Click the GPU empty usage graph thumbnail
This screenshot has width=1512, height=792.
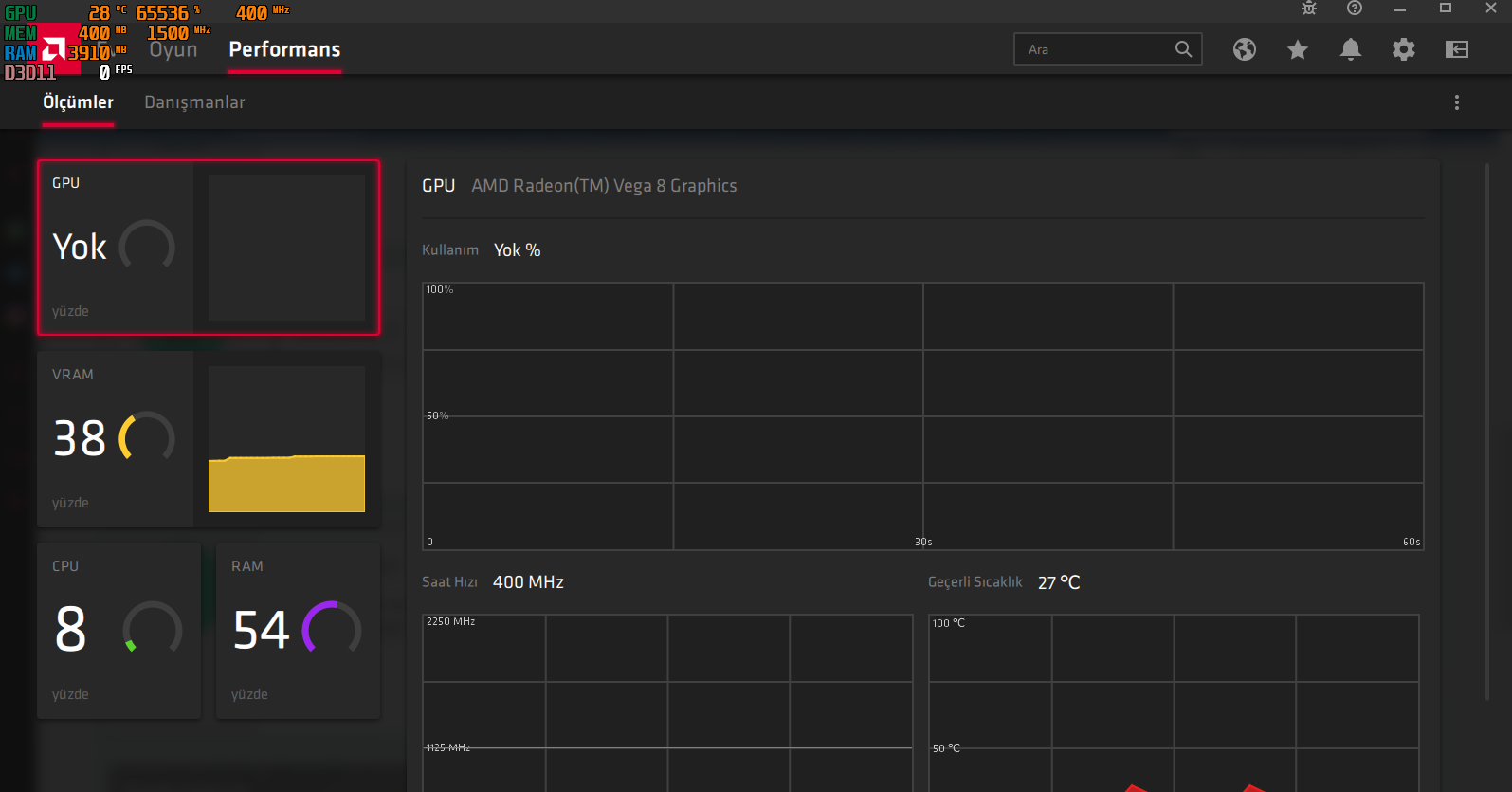(286, 248)
